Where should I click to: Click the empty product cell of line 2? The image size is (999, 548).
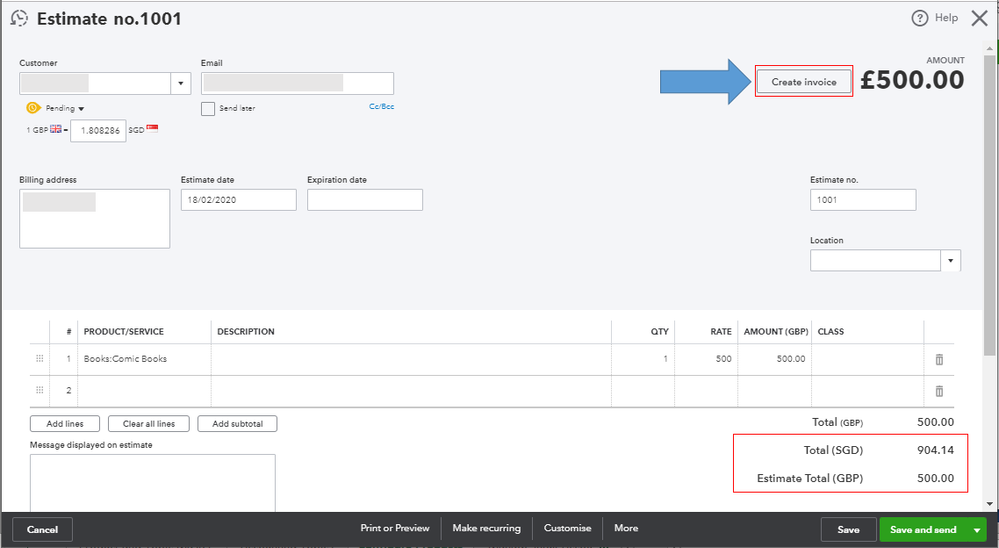(x=144, y=391)
